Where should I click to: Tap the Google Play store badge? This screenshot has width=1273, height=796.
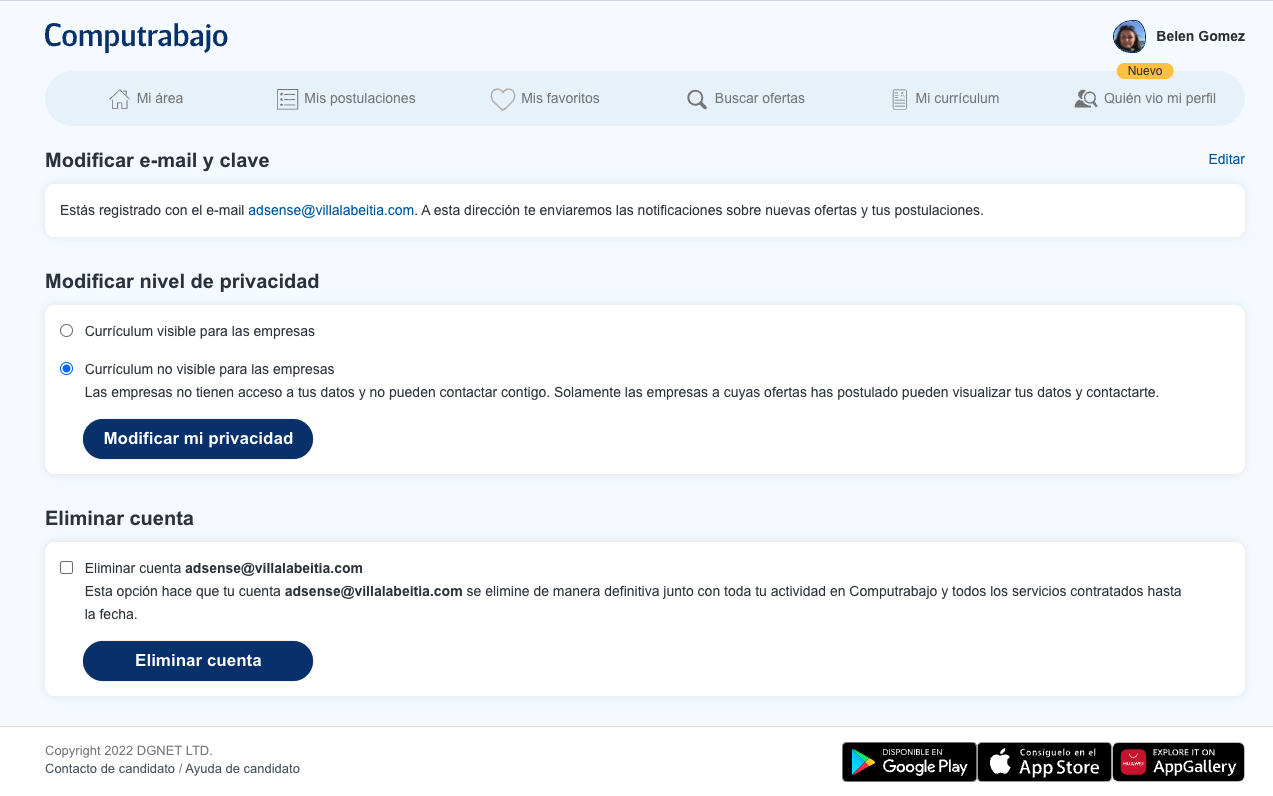point(909,762)
